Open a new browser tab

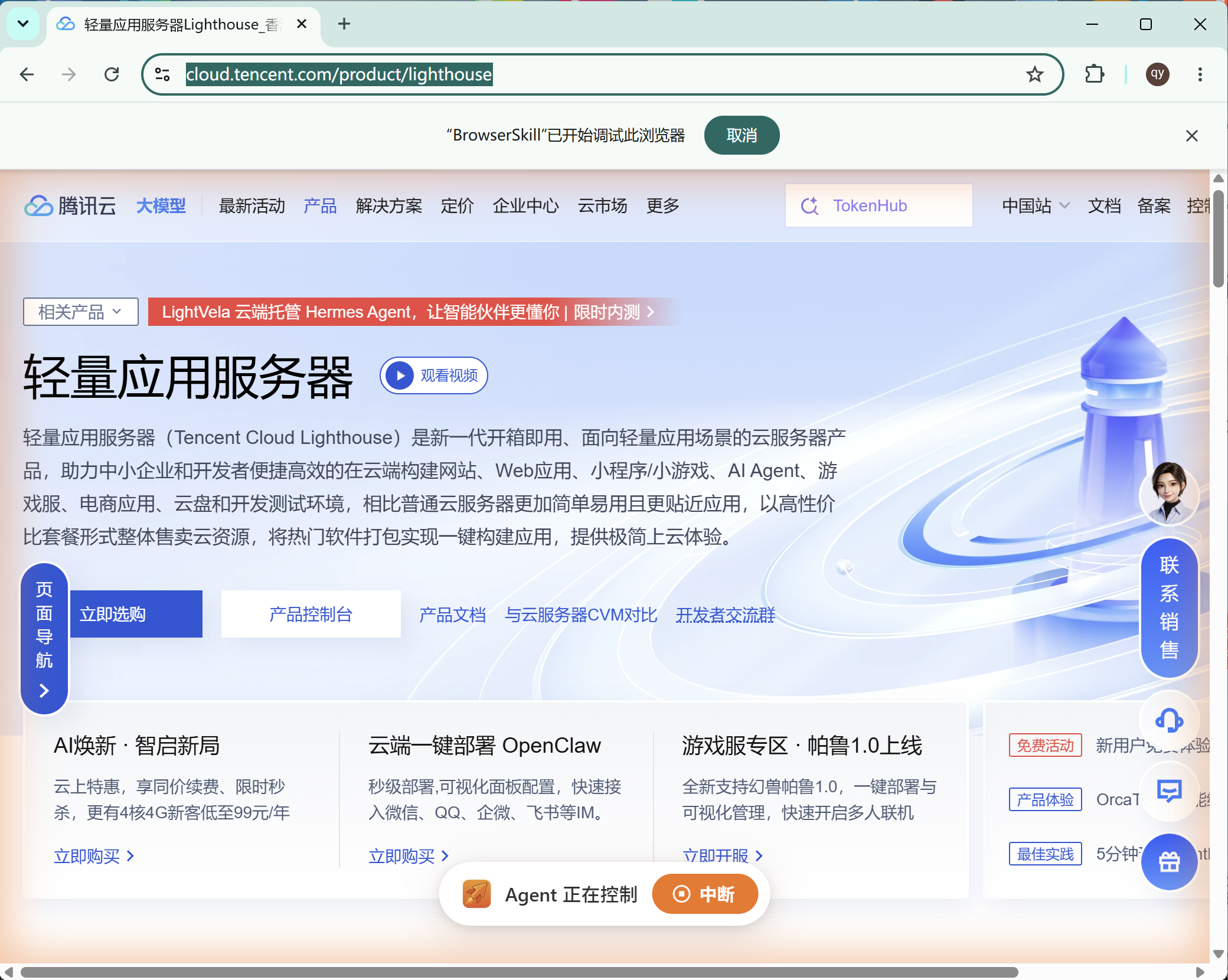point(344,24)
